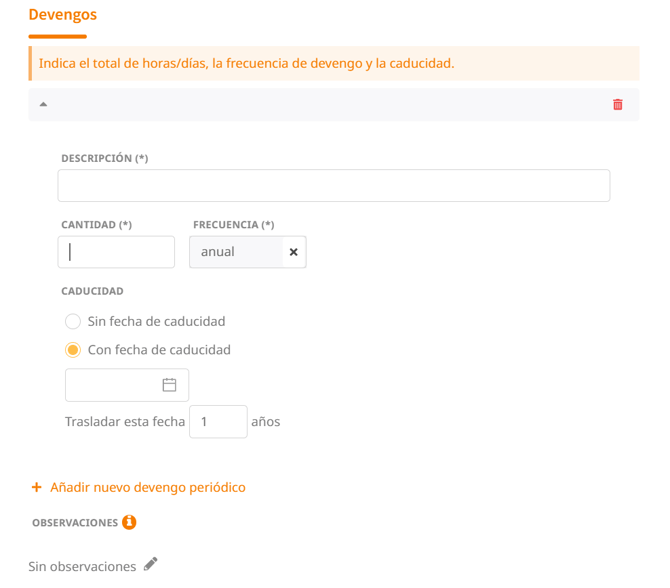Click the plus icon beside Añadir nuevo devengo

(x=37, y=487)
